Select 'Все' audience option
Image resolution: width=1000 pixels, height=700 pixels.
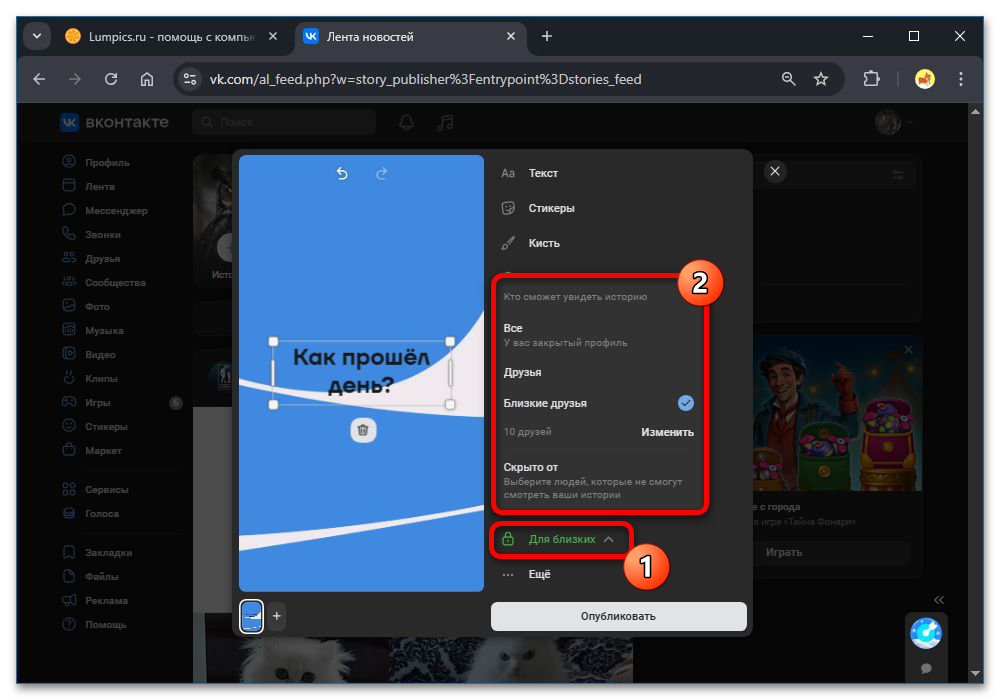point(513,328)
